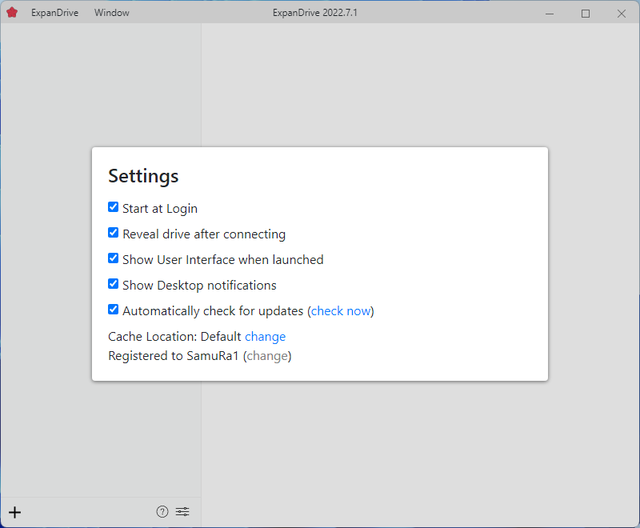Image resolution: width=640 pixels, height=528 pixels.
Task: Close the ExpanDrive window
Action: pyautogui.click(x=620, y=13)
